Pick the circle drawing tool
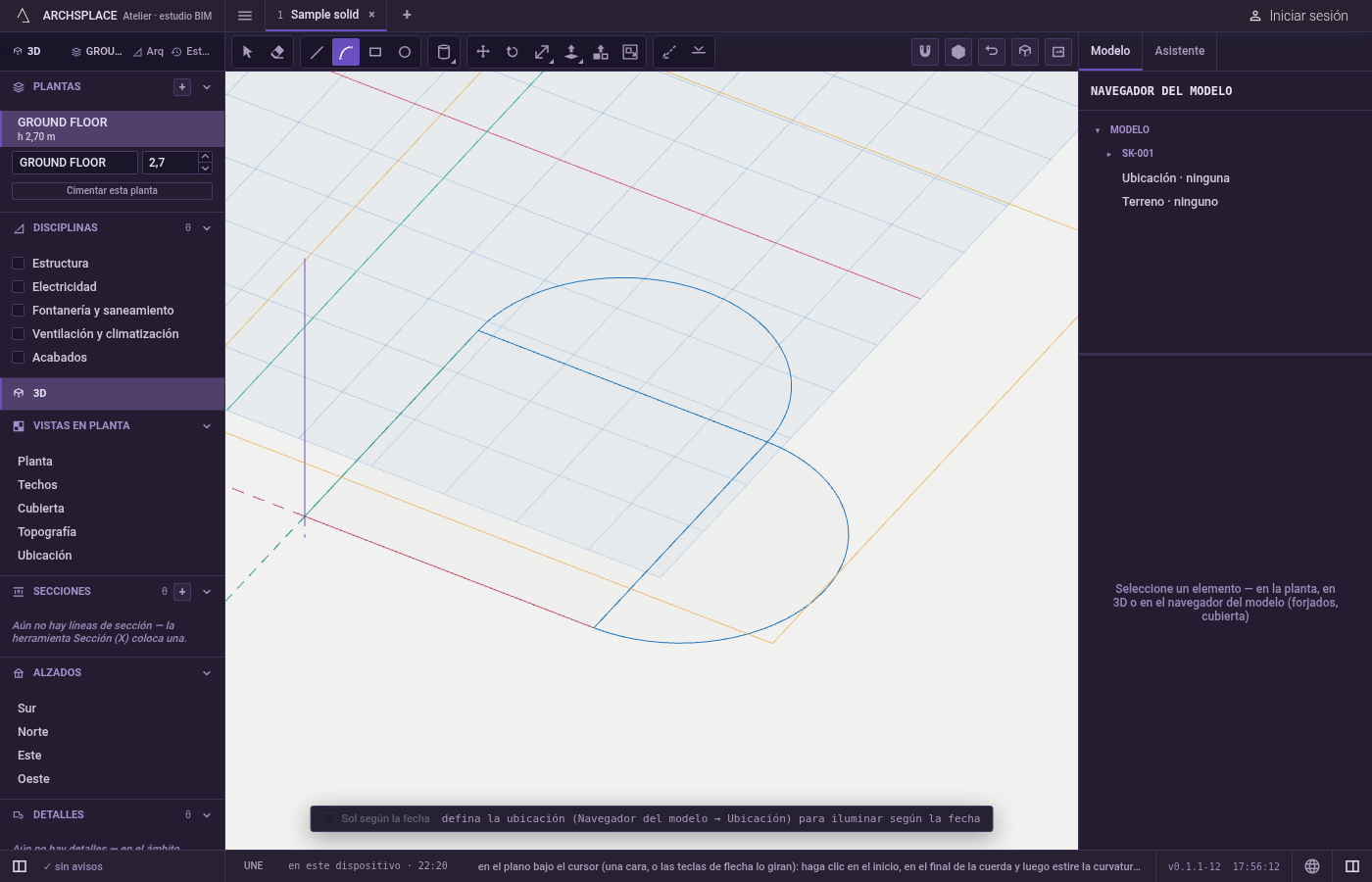The width and height of the screenshot is (1372, 882). pos(405,52)
